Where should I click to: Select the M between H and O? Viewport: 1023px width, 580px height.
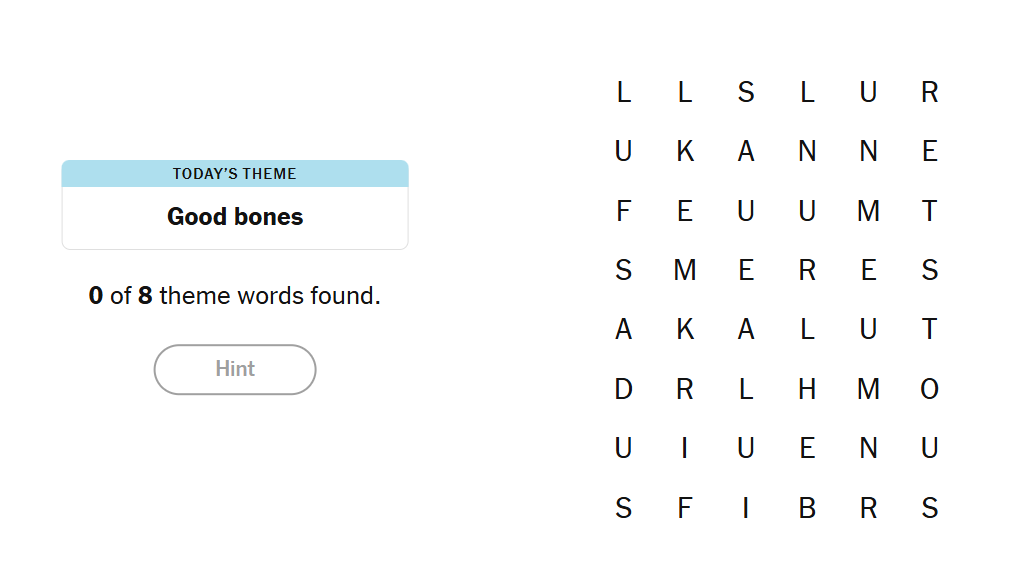click(868, 389)
